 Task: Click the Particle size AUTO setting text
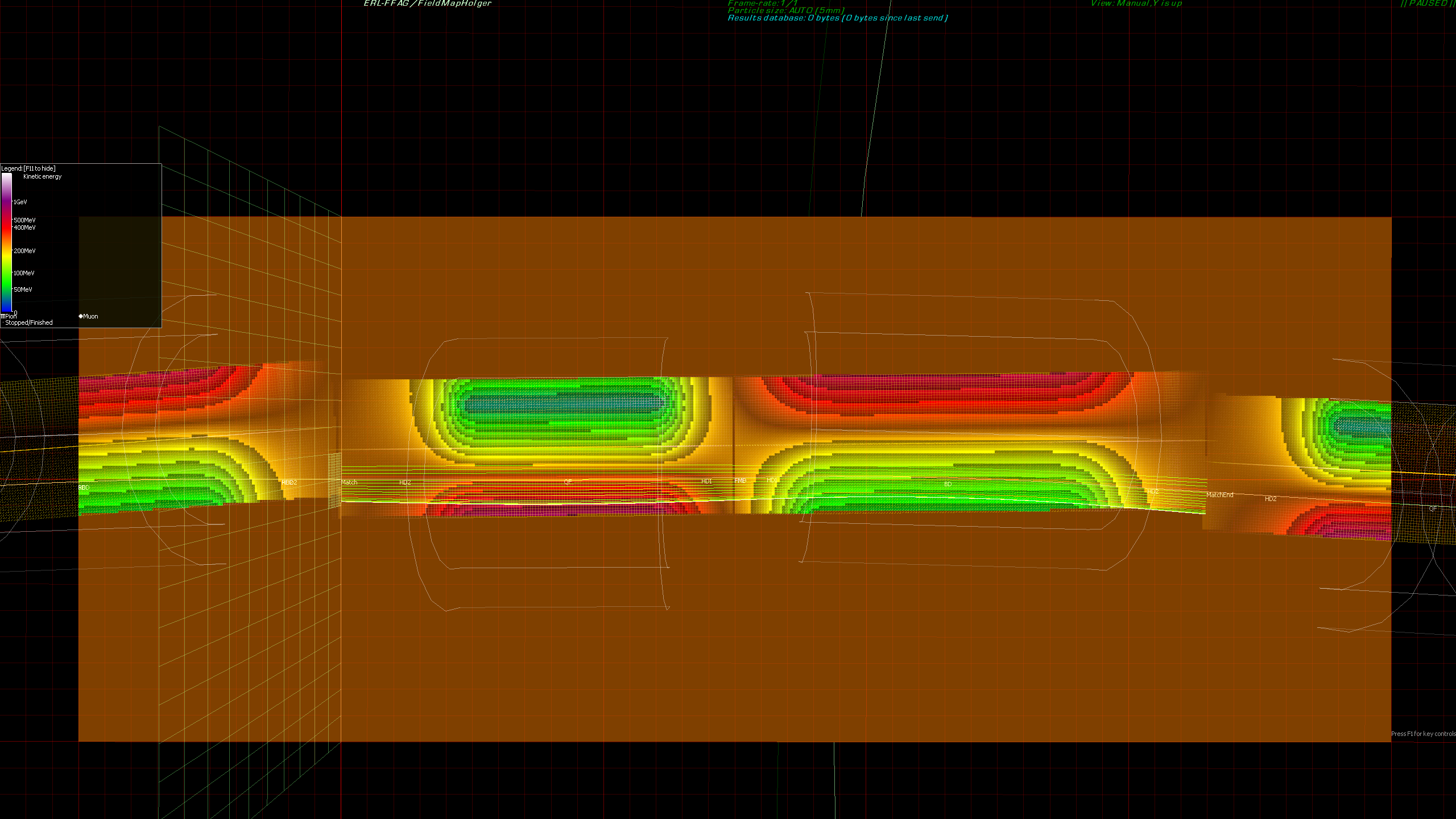785,10
